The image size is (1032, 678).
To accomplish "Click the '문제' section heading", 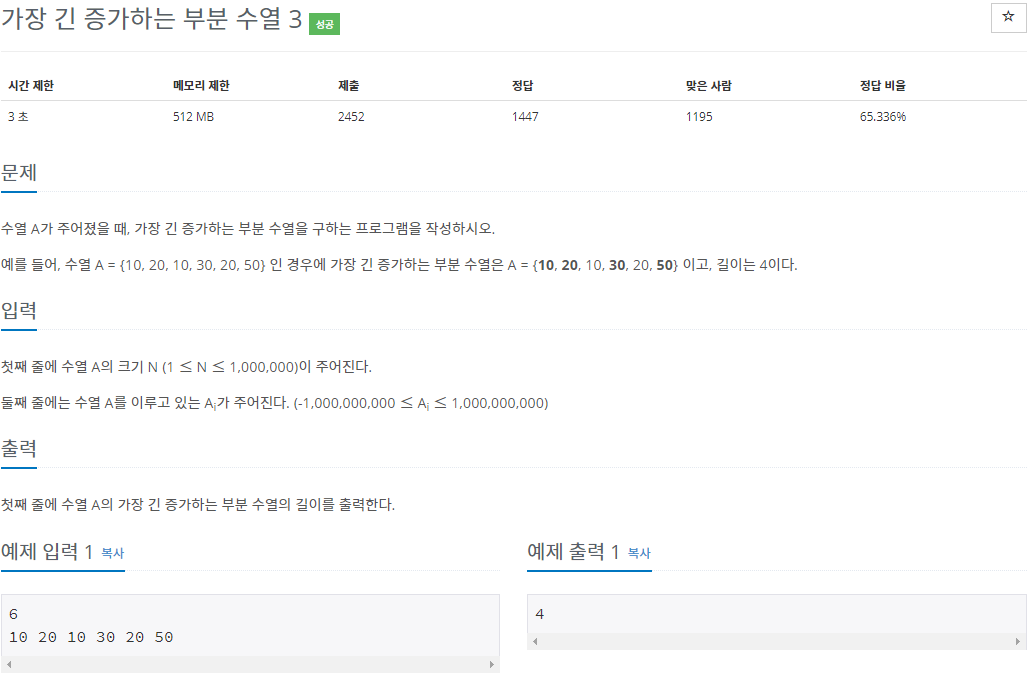I will (19, 174).
